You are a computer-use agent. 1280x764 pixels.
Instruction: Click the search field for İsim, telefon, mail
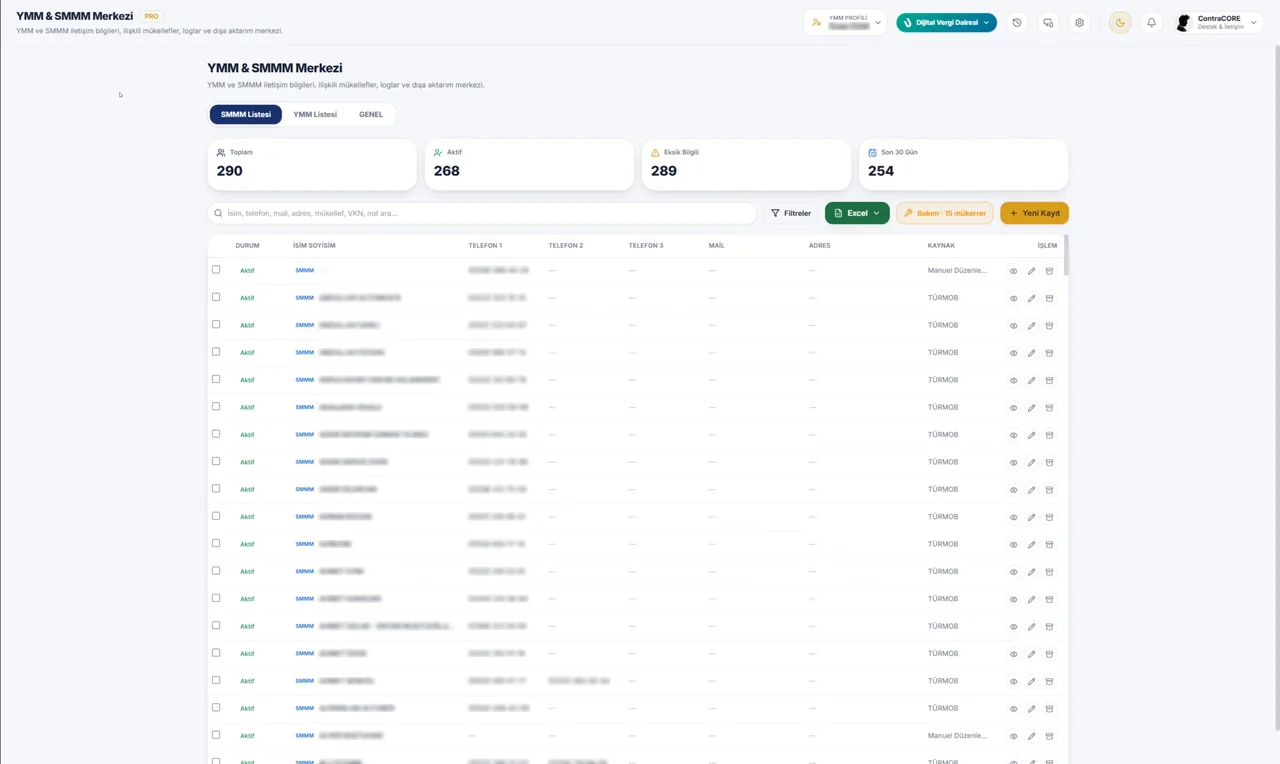coord(482,213)
